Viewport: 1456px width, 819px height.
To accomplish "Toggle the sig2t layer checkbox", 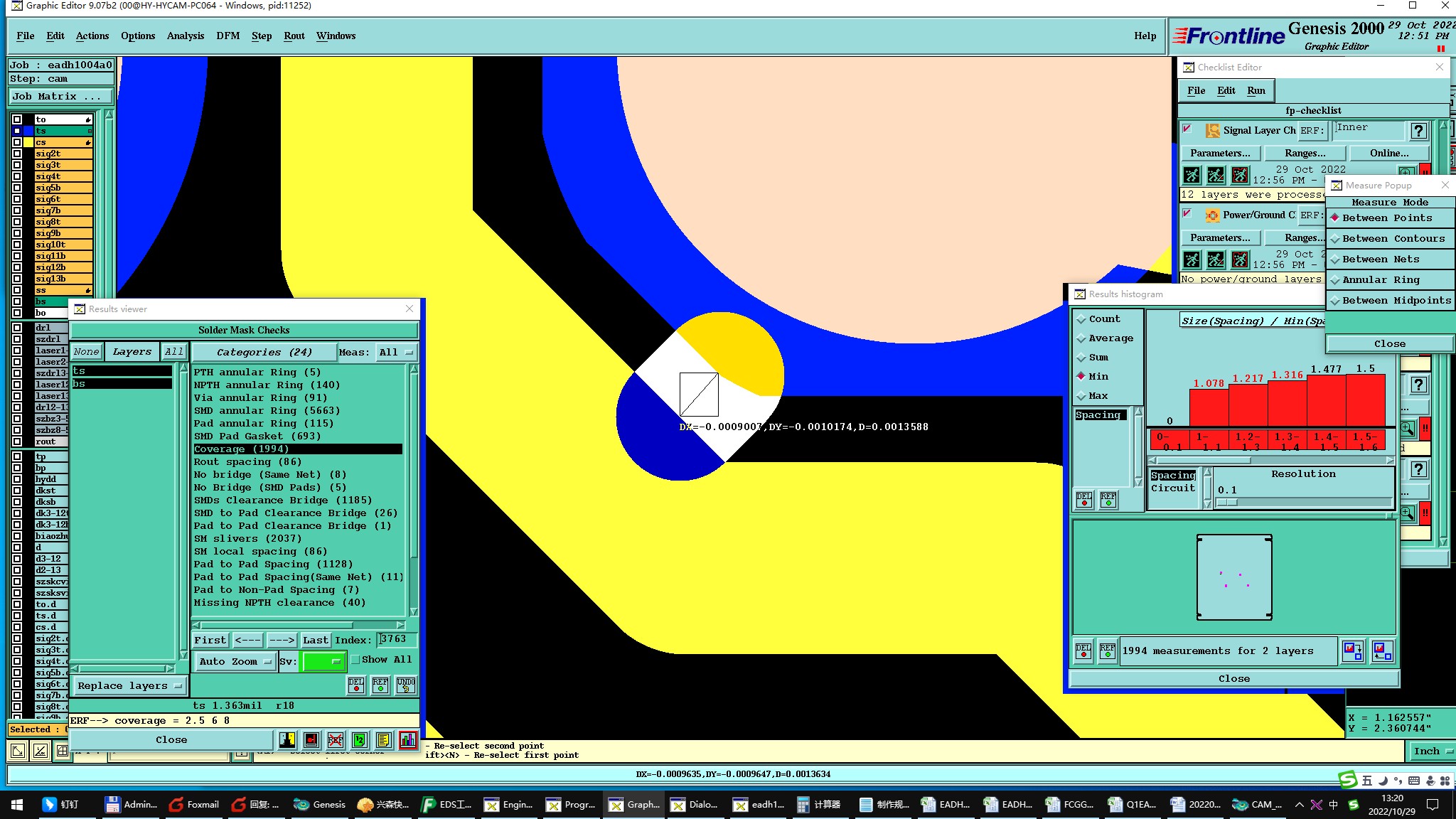I will pyautogui.click(x=17, y=154).
